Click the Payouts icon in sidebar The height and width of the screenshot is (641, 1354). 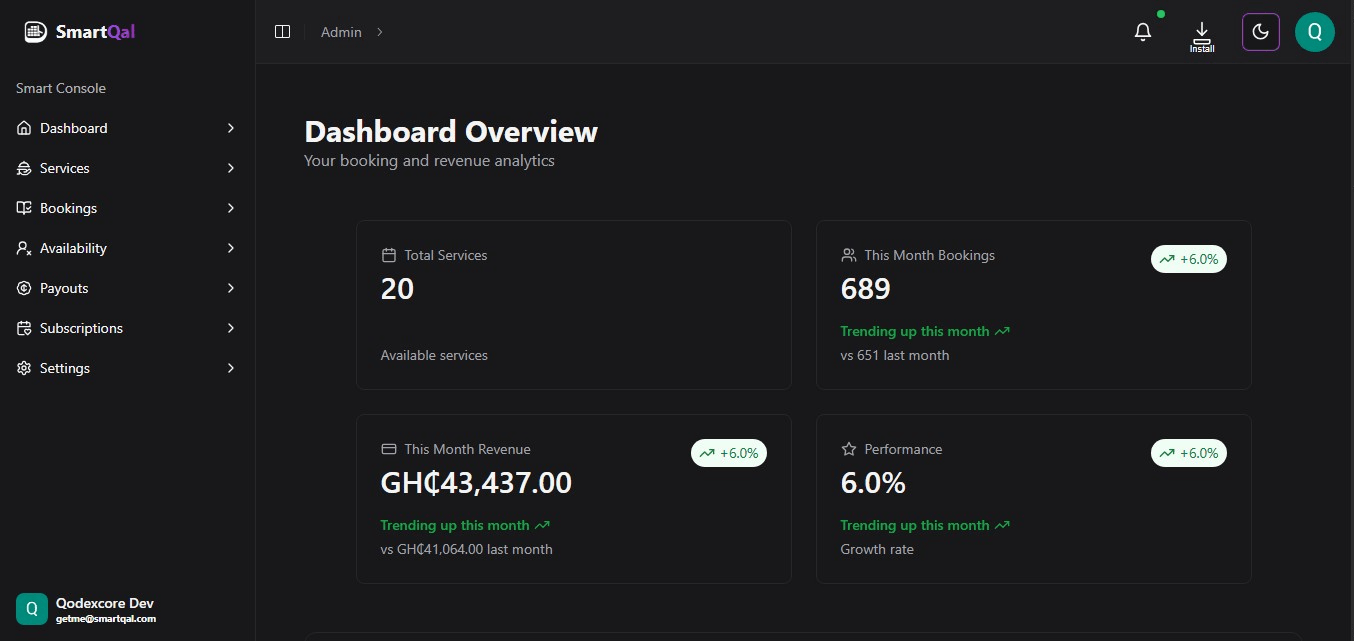click(x=22, y=288)
